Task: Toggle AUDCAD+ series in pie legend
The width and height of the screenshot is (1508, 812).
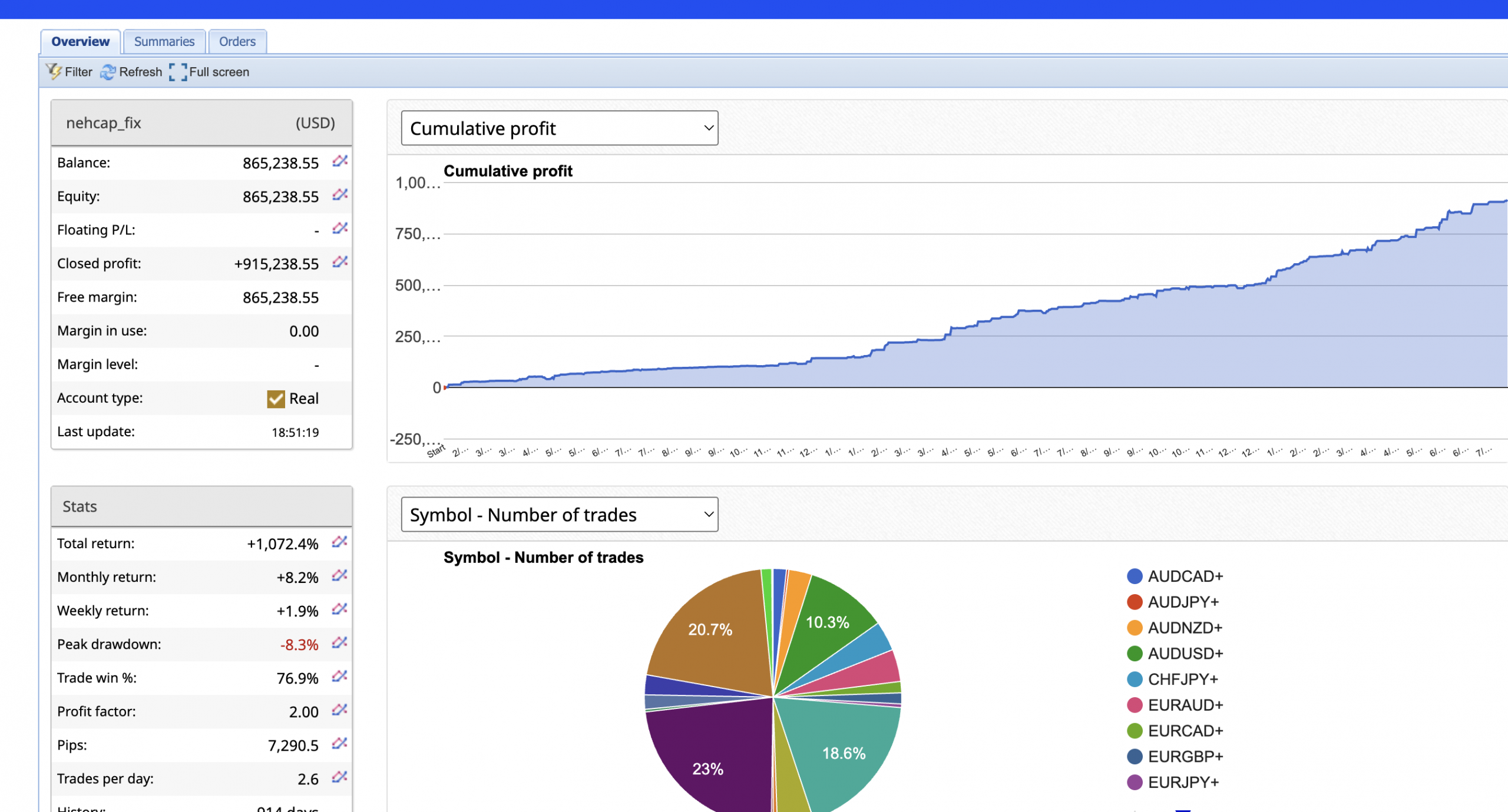Action: click(1185, 576)
